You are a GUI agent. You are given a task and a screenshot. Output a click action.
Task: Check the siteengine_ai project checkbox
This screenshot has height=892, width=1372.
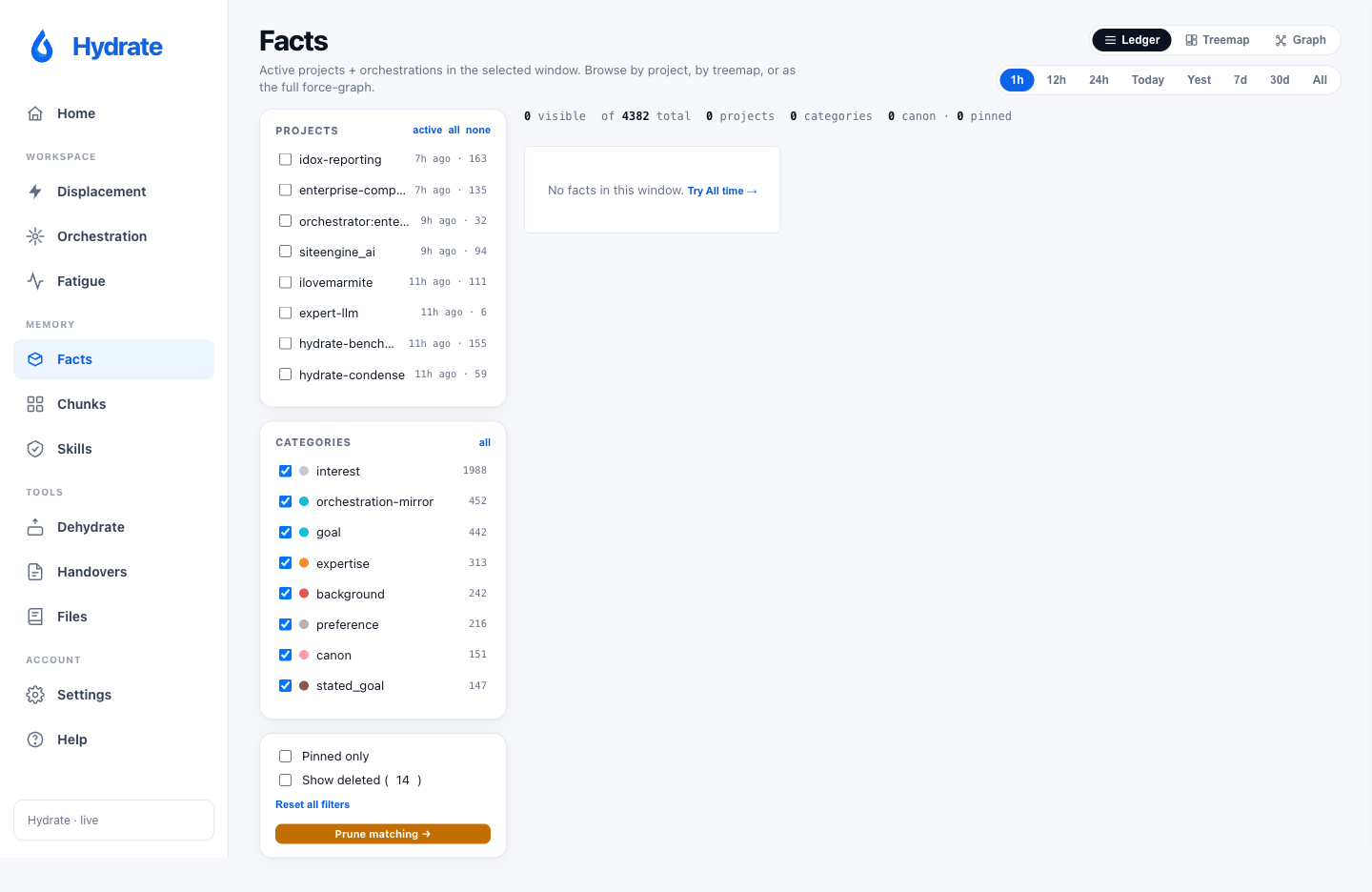[285, 252]
